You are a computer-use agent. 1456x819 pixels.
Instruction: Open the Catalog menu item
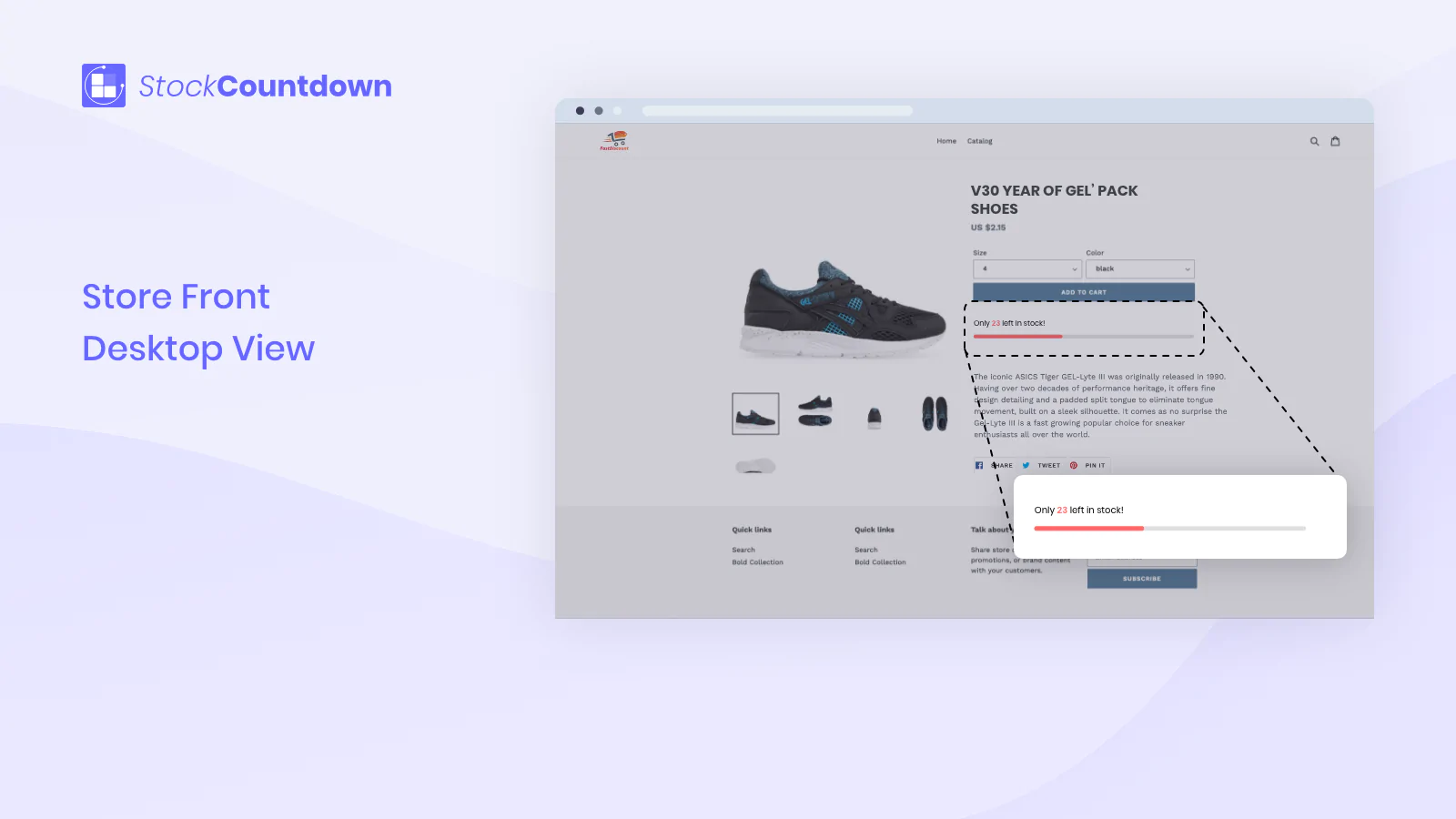click(x=979, y=141)
